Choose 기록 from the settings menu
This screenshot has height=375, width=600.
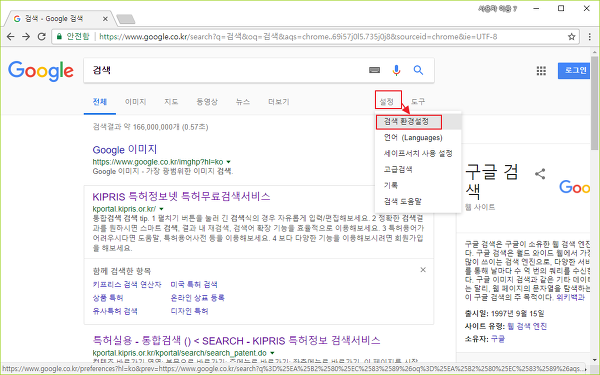(x=418, y=186)
